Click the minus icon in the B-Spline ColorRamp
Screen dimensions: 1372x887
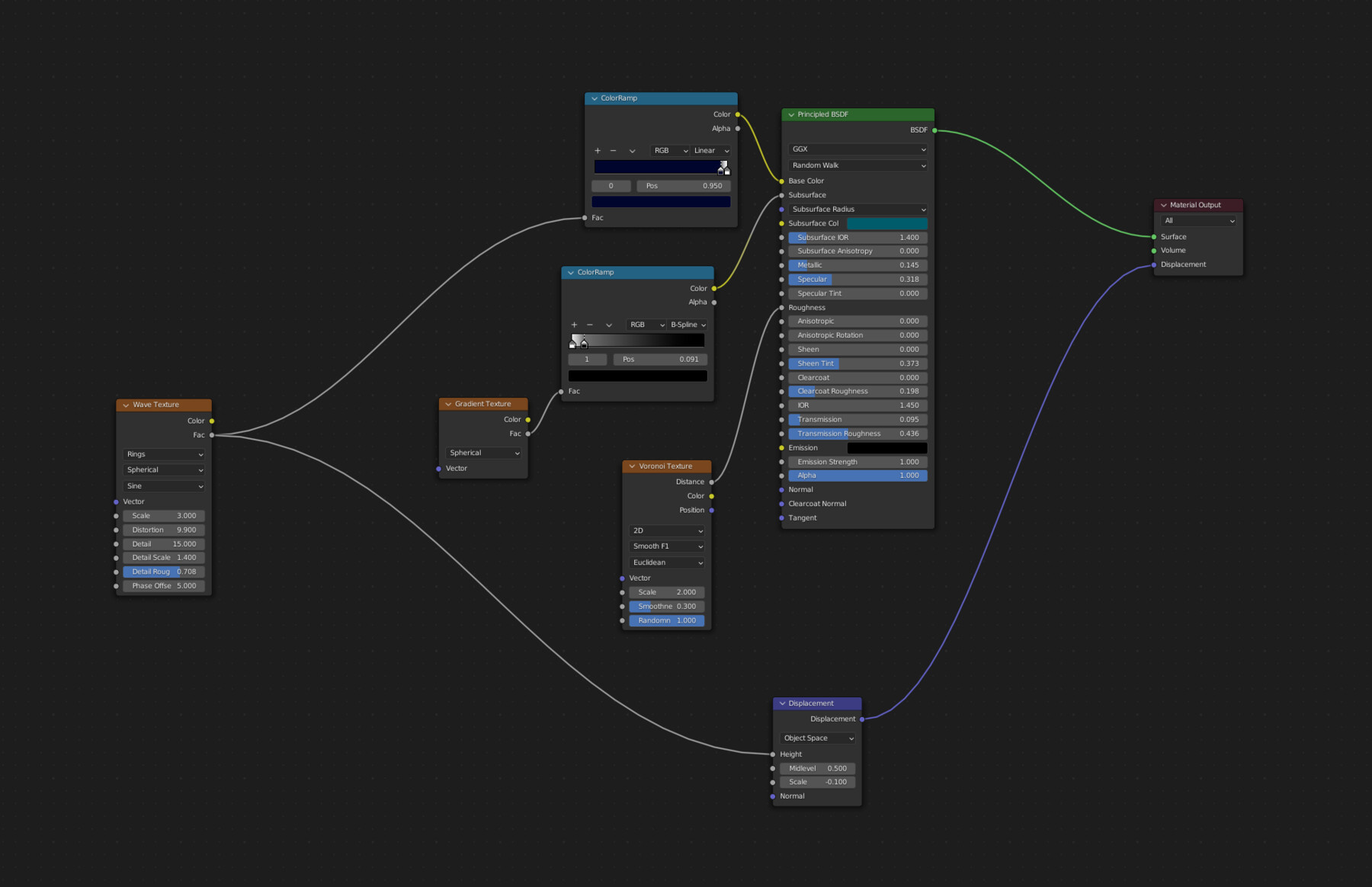[590, 325]
